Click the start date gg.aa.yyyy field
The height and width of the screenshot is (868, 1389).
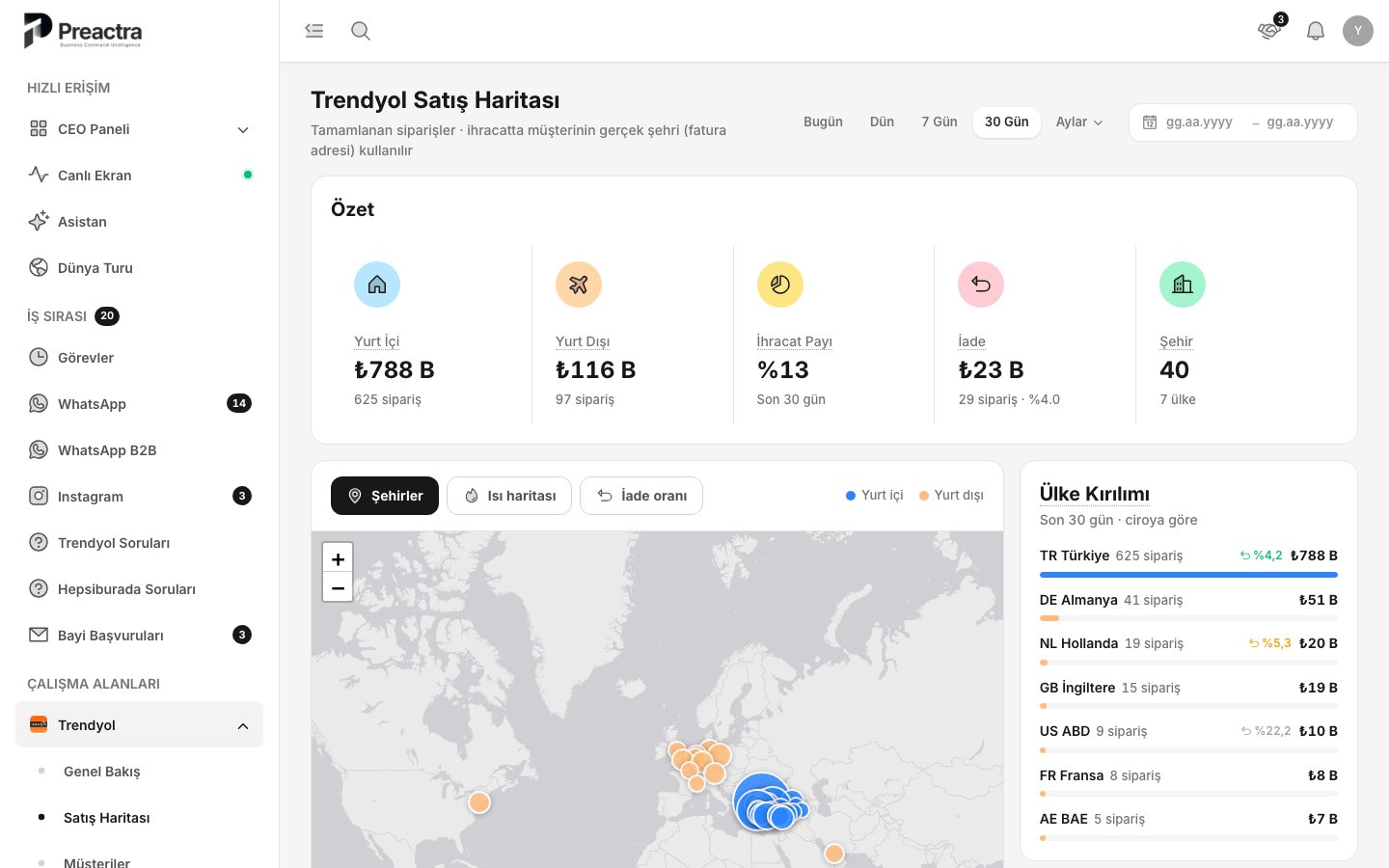[1199, 122]
